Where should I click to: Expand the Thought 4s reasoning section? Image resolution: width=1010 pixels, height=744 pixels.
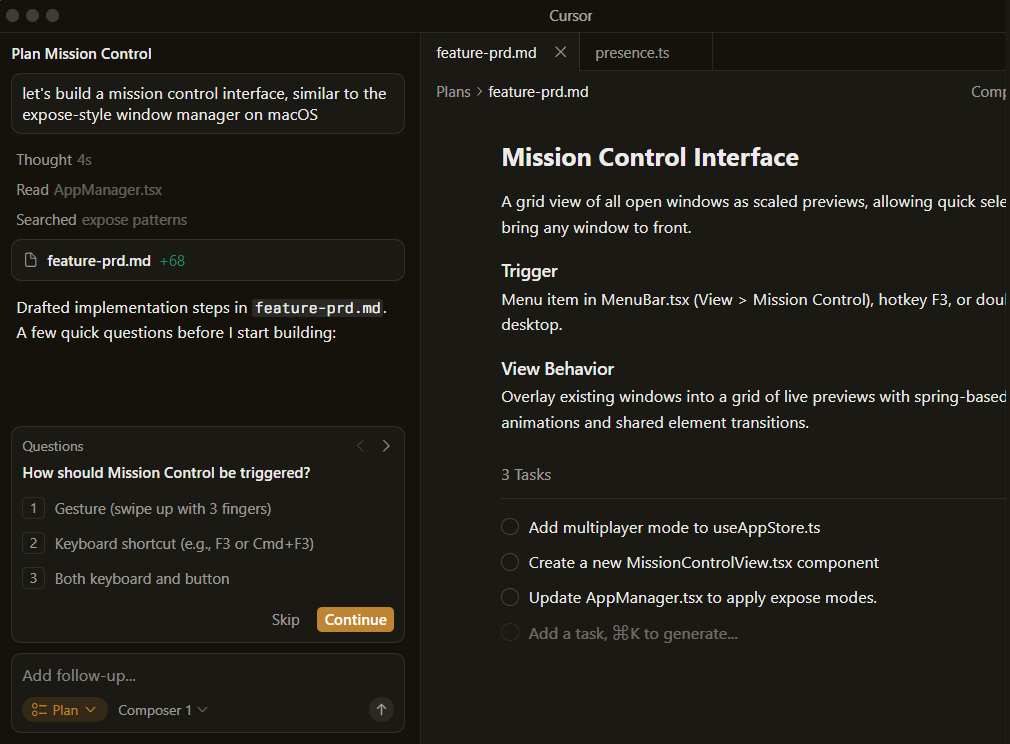coord(54,160)
